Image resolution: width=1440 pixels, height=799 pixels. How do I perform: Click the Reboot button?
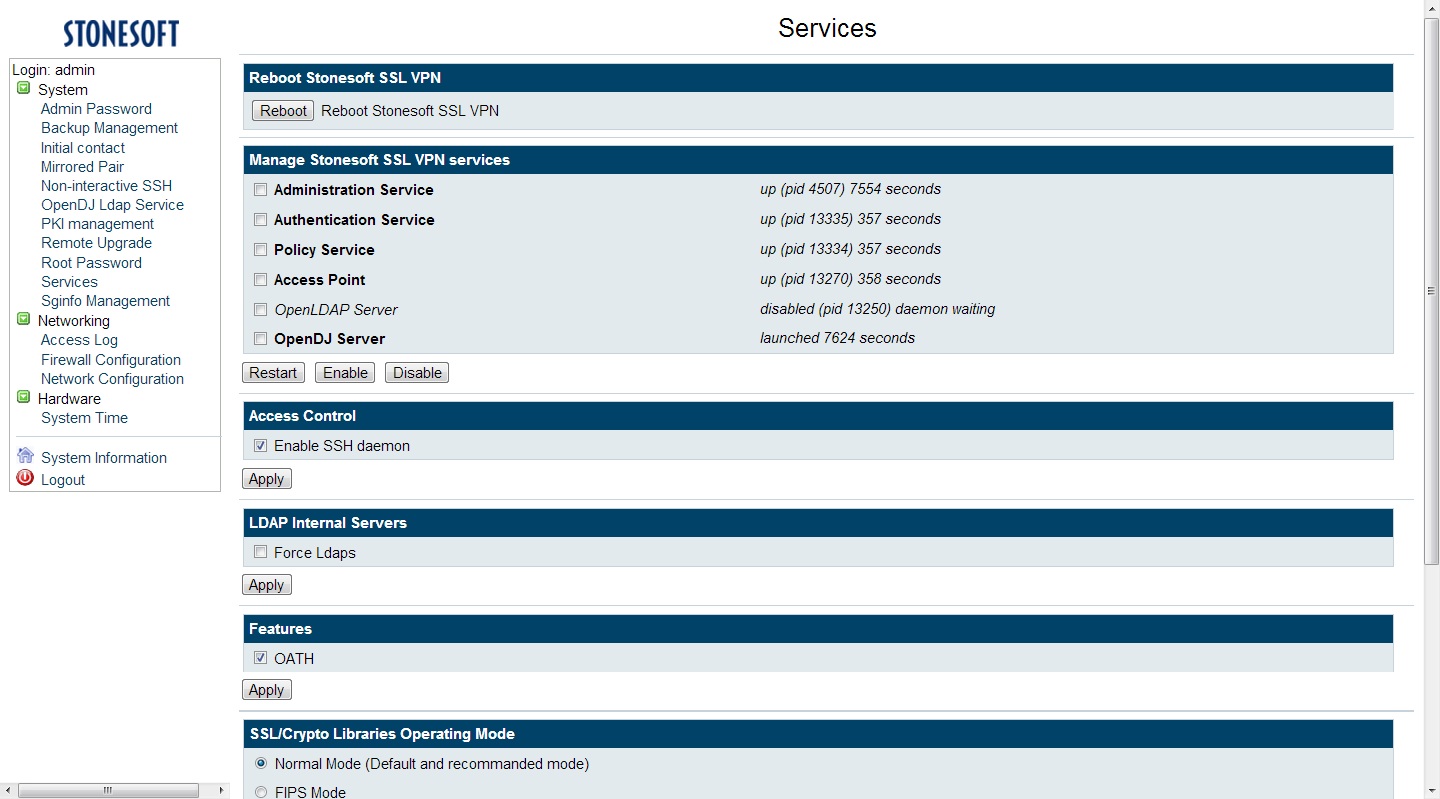pos(283,111)
